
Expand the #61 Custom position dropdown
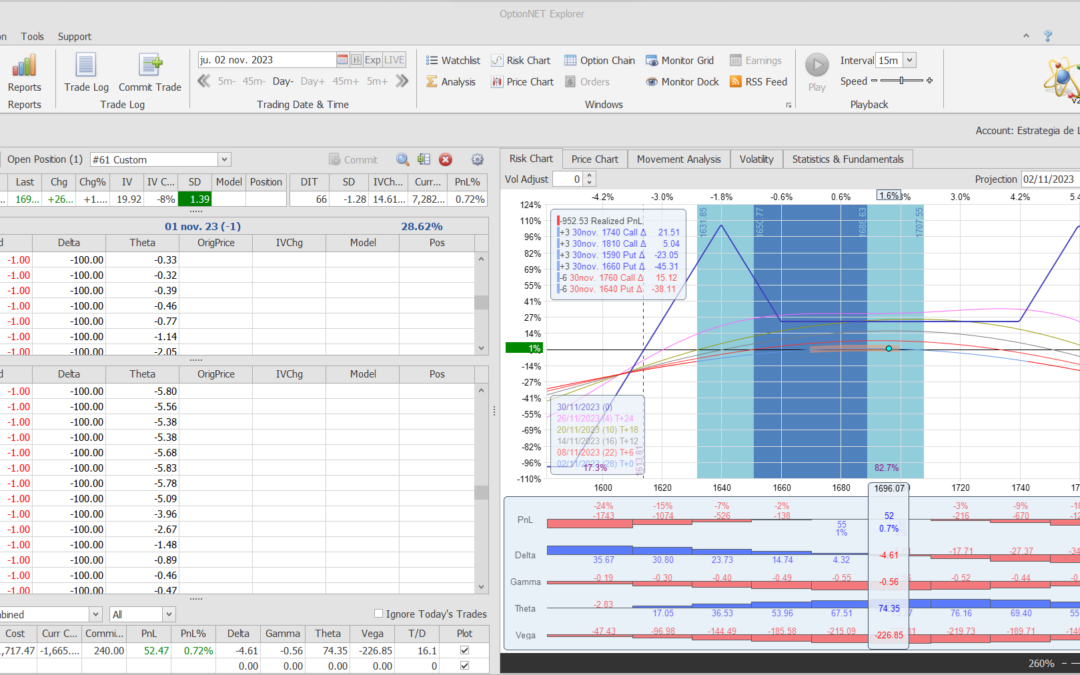224,159
